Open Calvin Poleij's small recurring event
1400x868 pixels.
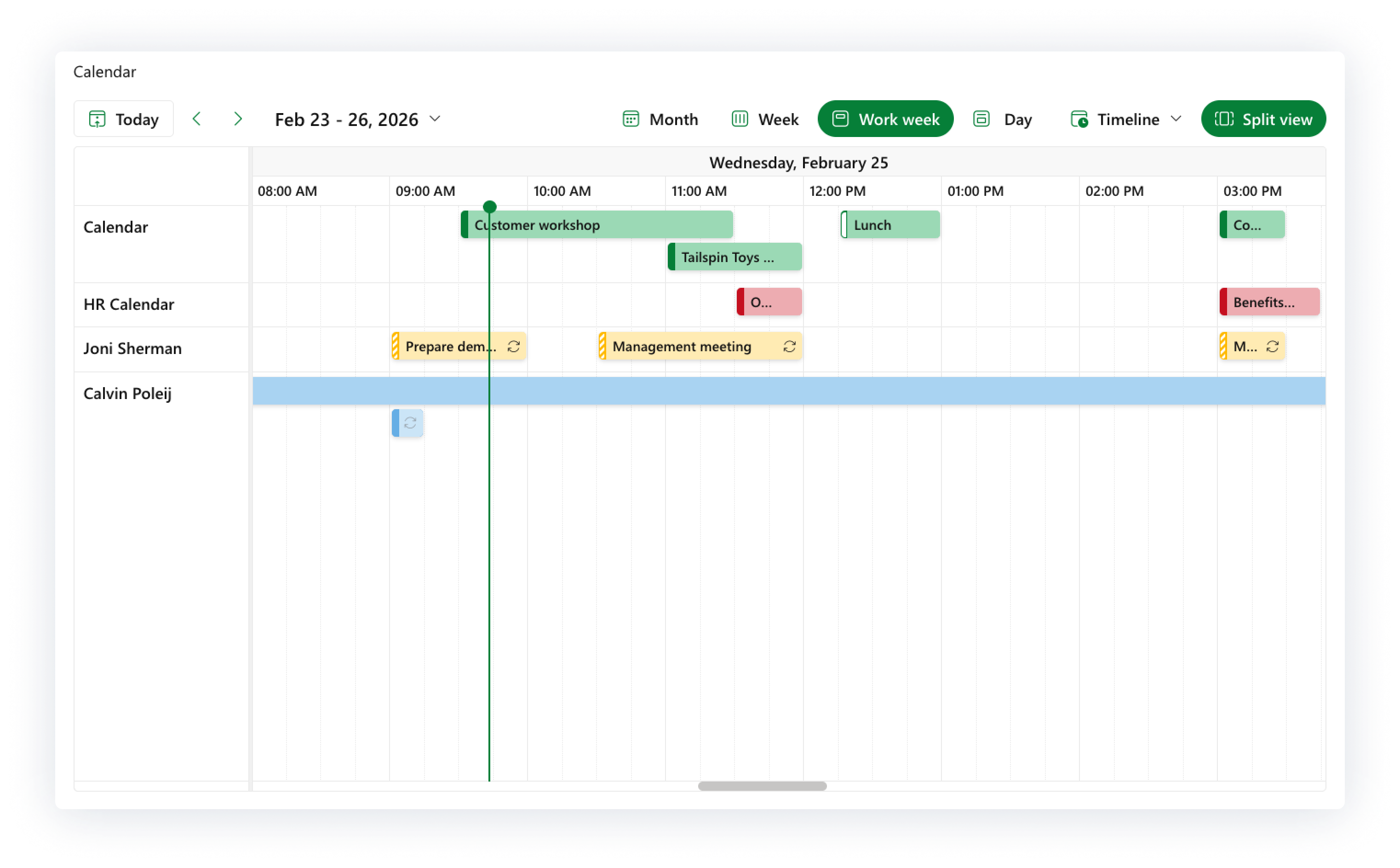(x=407, y=423)
